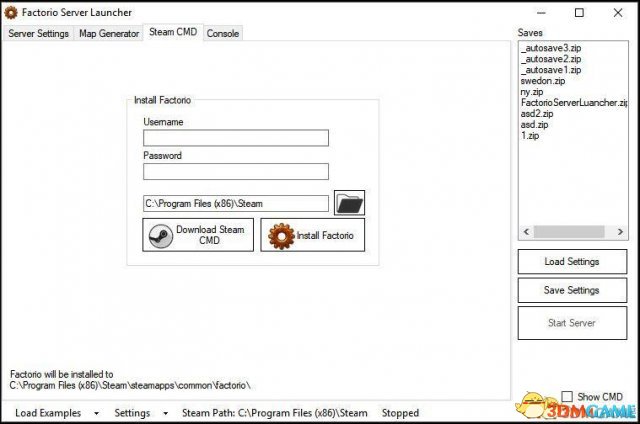Enable the Show CMD checkbox
The width and height of the screenshot is (640, 424).
tap(567, 396)
